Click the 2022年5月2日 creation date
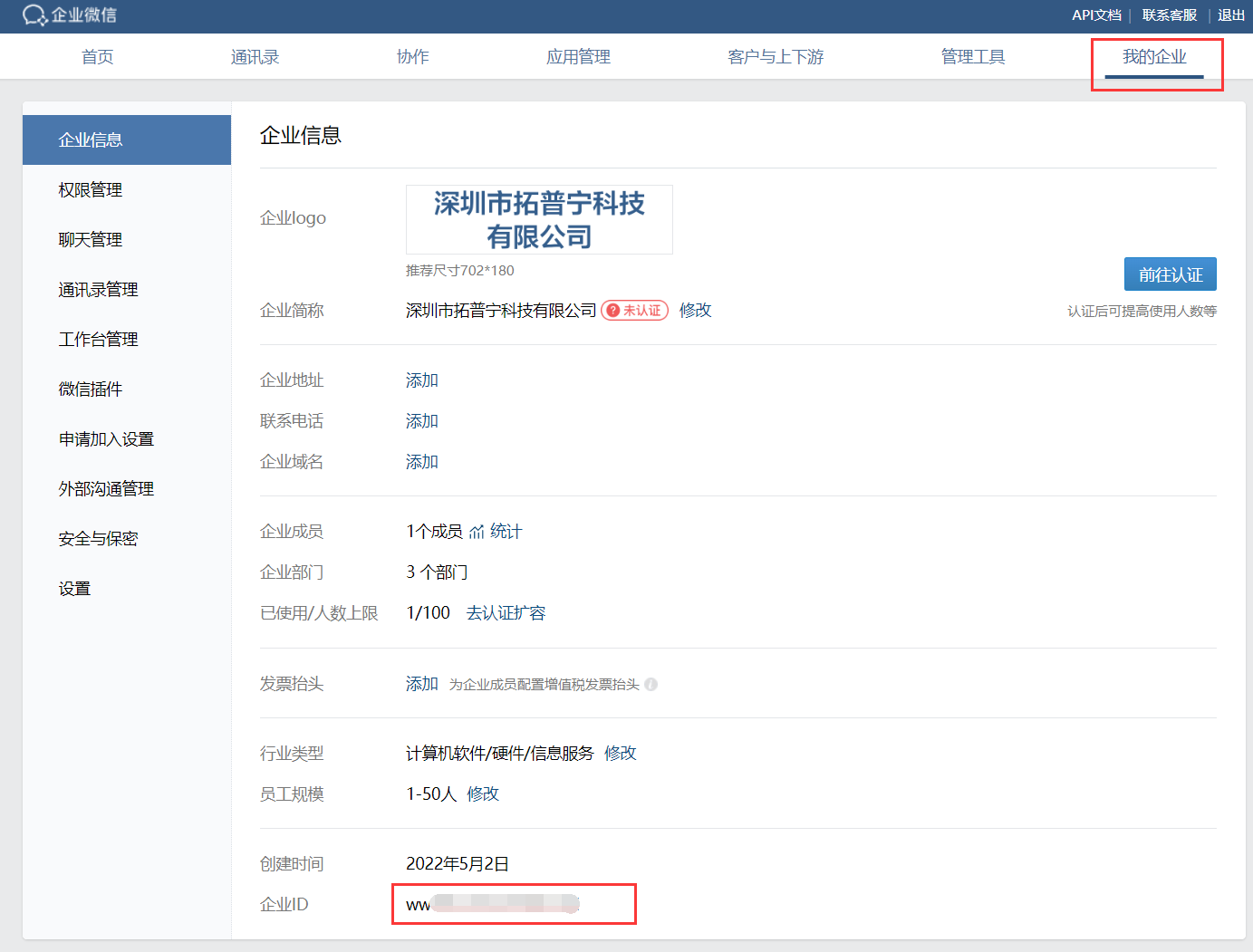This screenshot has height=952, width=1253. [x=458, y=864]
